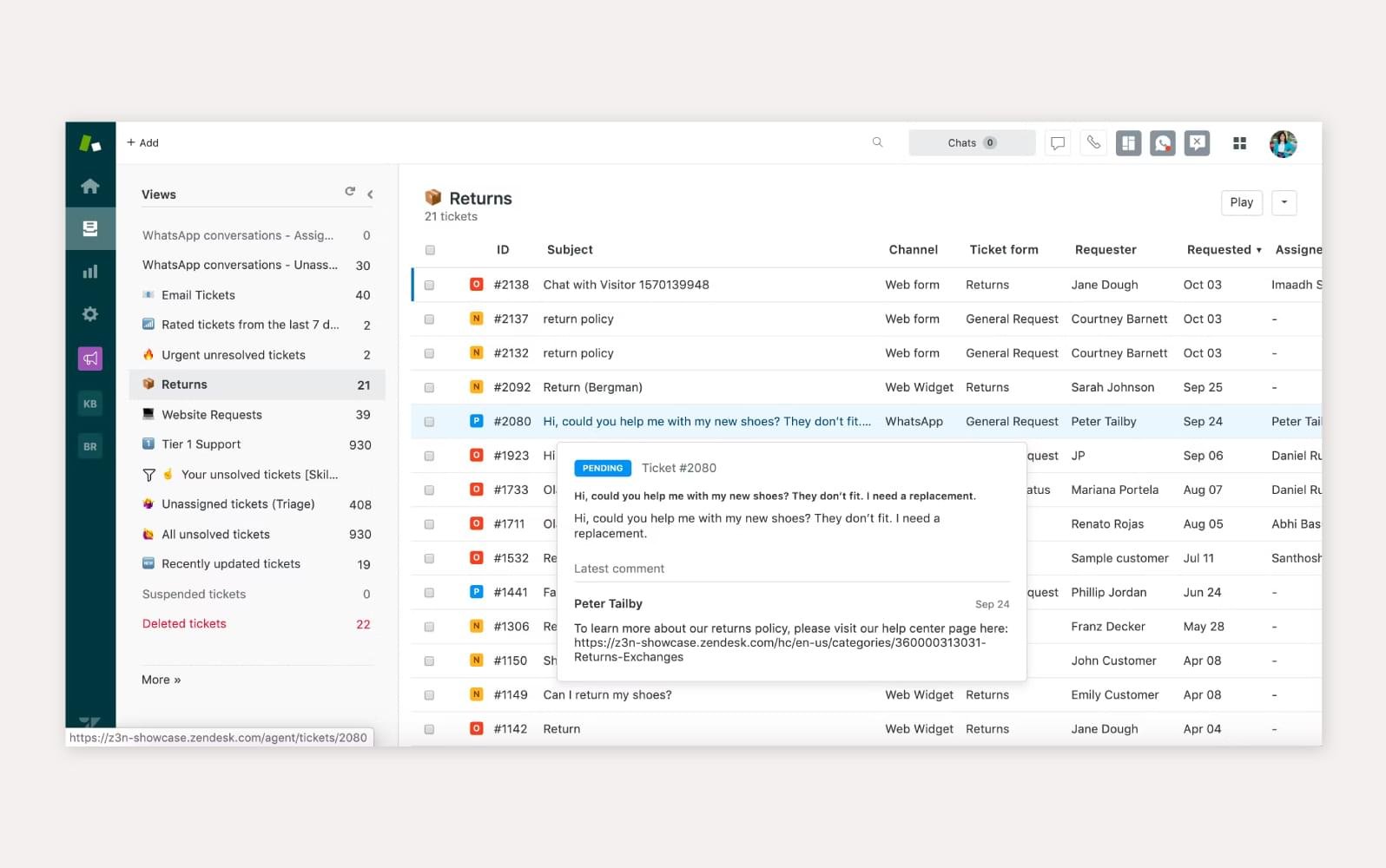This screenshot has width=1386, height=868.
Task: Expand More views link
Action: pos(162,680)
